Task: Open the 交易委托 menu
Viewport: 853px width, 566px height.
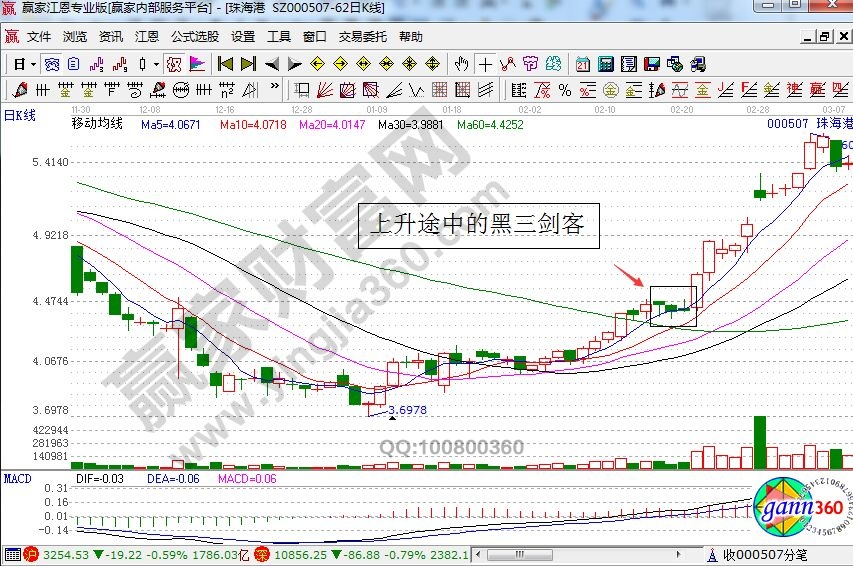Action: (x=362, y=37)
